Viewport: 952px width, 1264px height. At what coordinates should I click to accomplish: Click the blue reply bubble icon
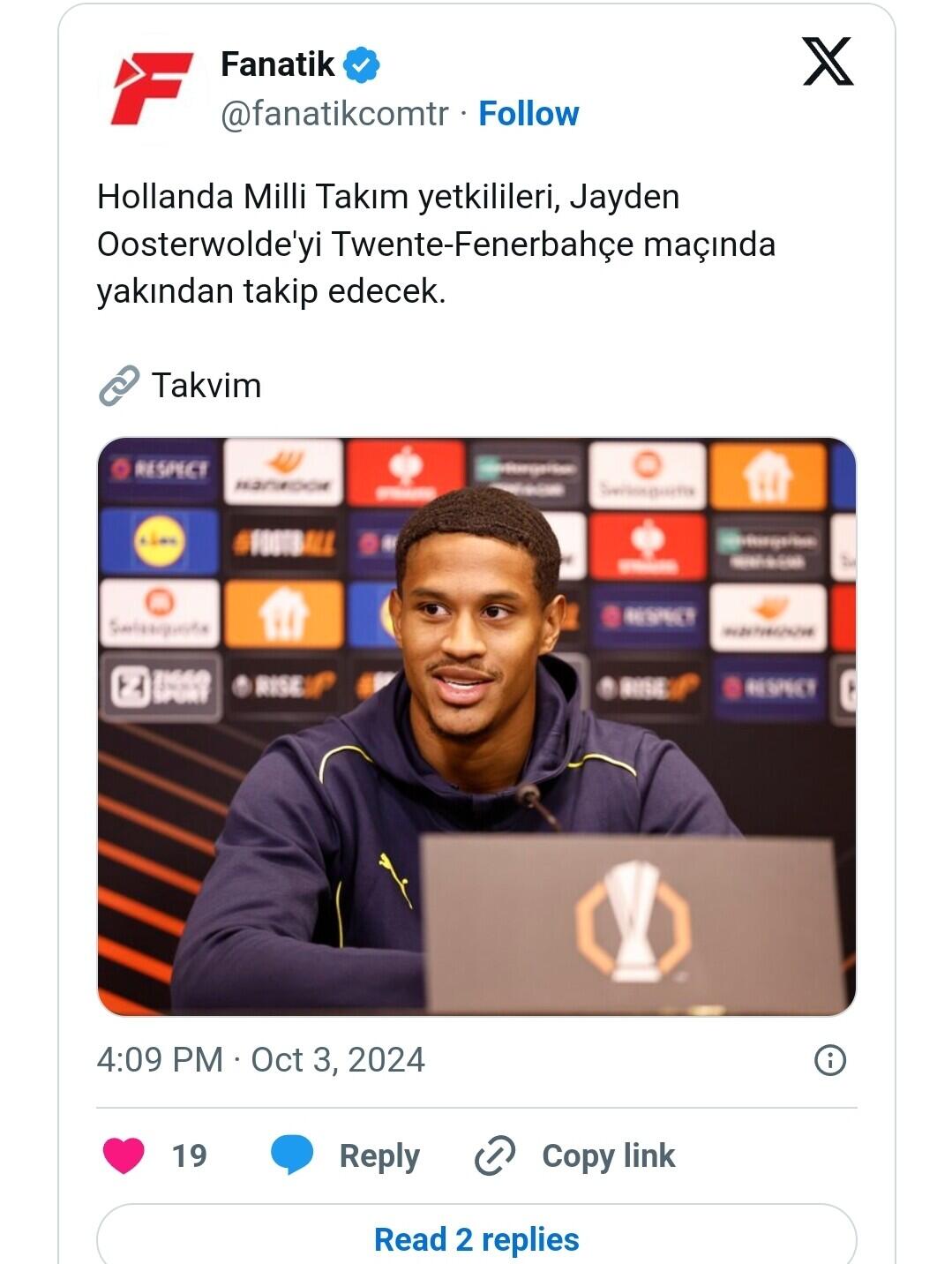(x=292, y=1155)
